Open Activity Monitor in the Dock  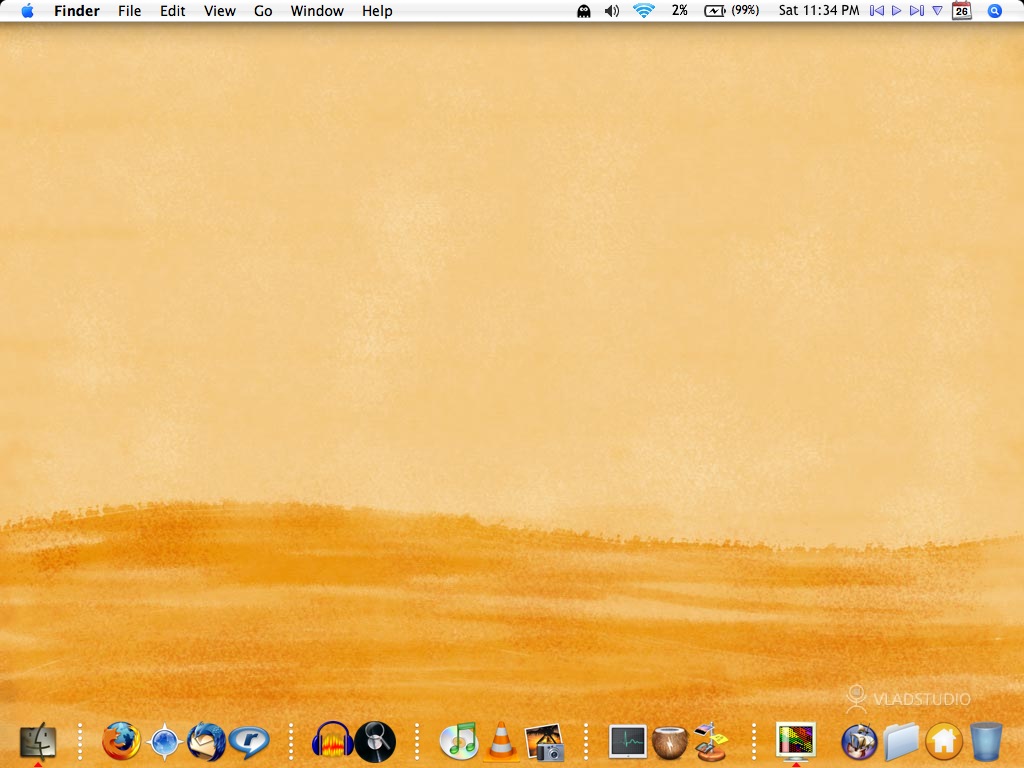628,741
